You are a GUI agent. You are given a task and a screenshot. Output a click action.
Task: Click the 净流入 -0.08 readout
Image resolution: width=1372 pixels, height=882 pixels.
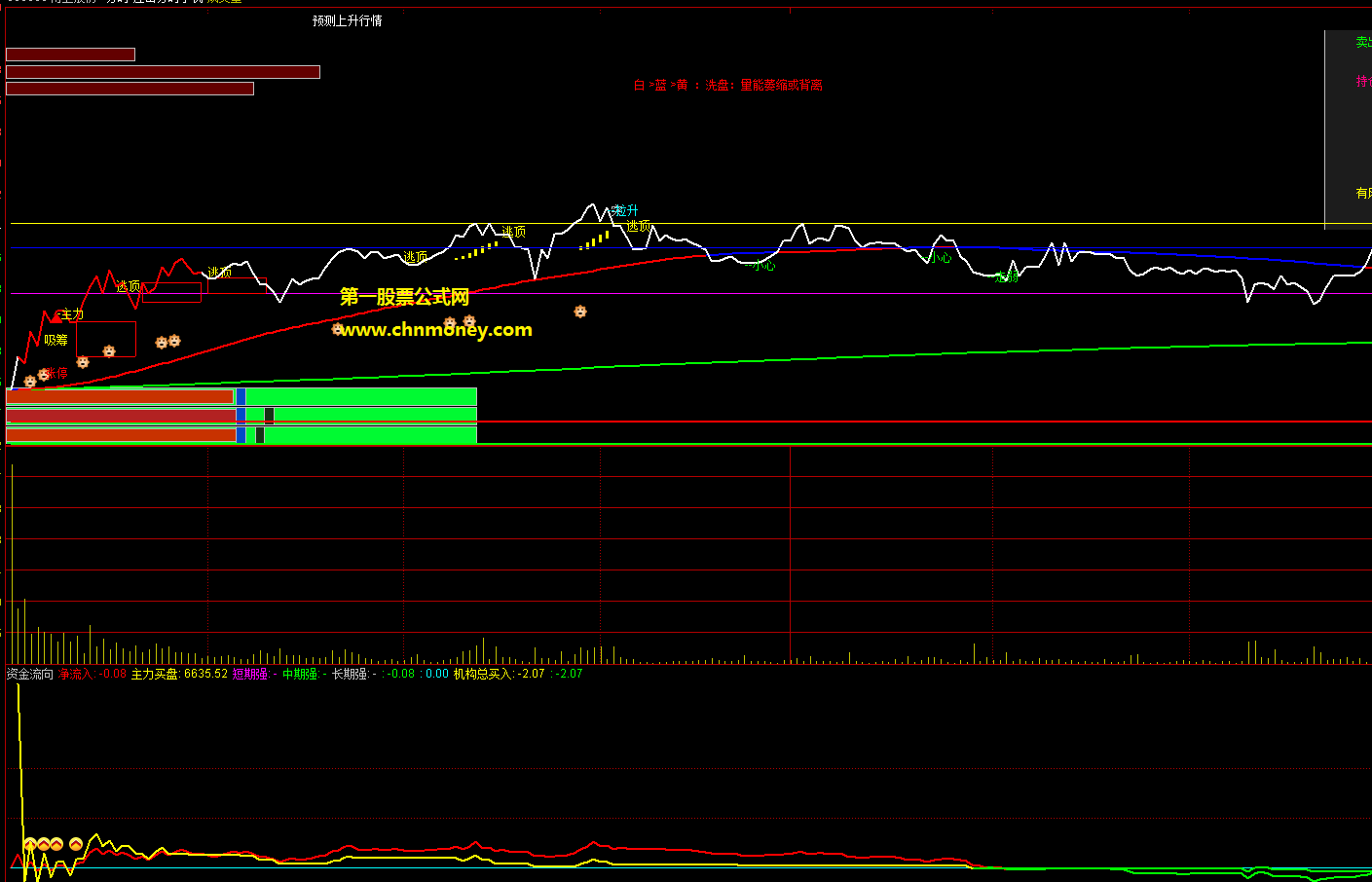[x=93, y=674]
